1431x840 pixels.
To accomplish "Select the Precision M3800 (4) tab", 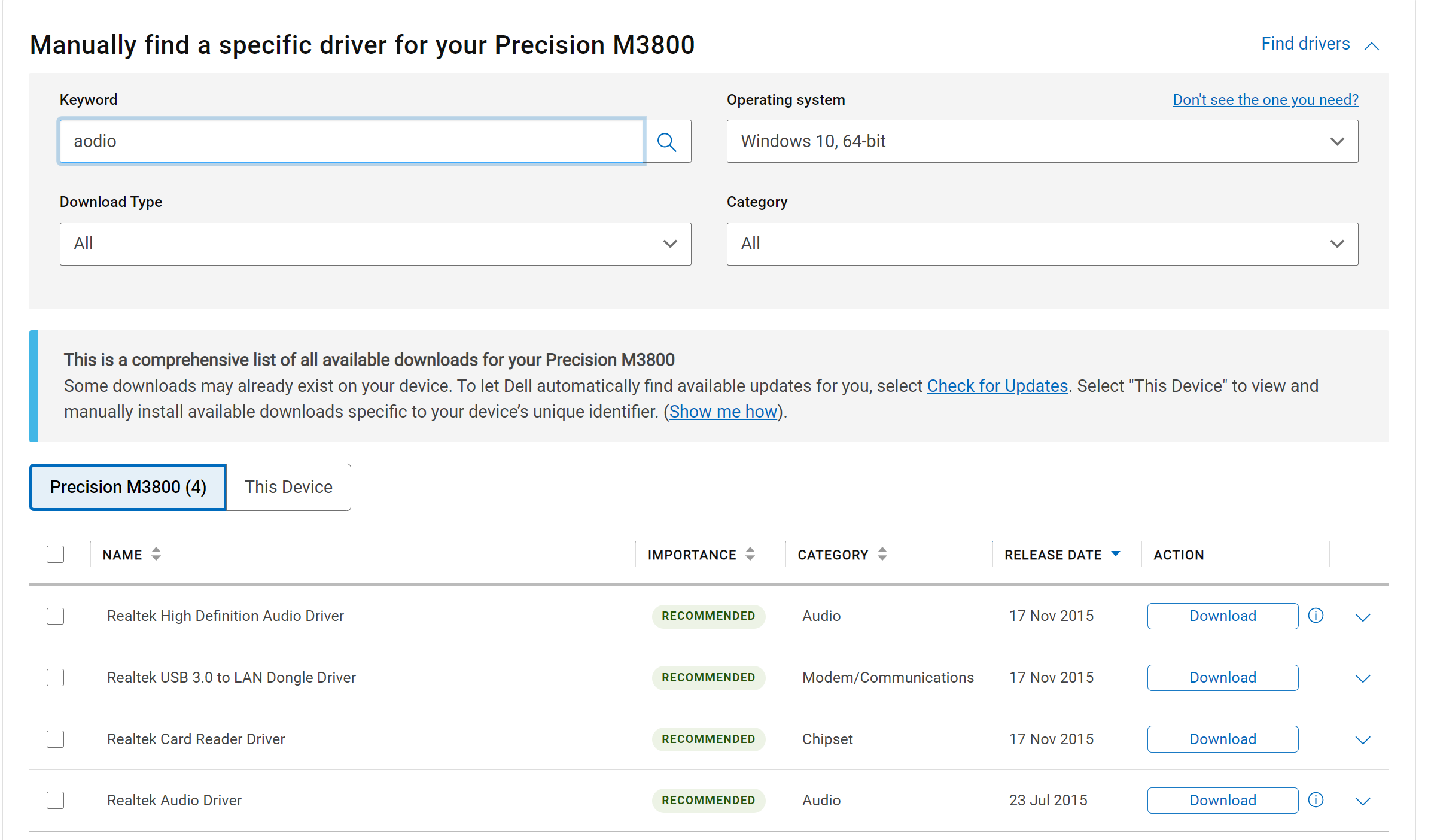I will pos(128,487).
